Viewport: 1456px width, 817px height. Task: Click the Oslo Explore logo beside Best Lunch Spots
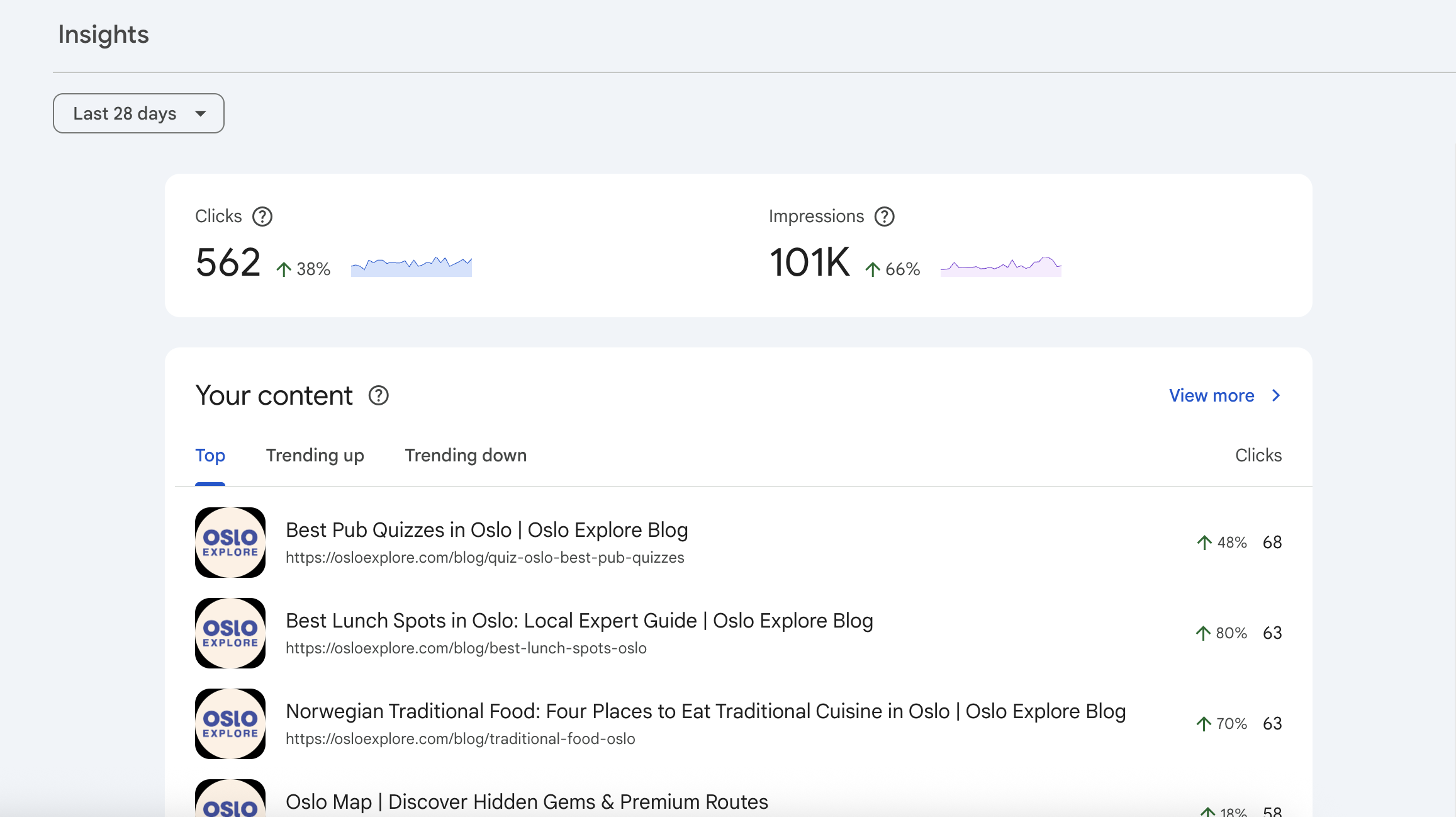point(230,633)
